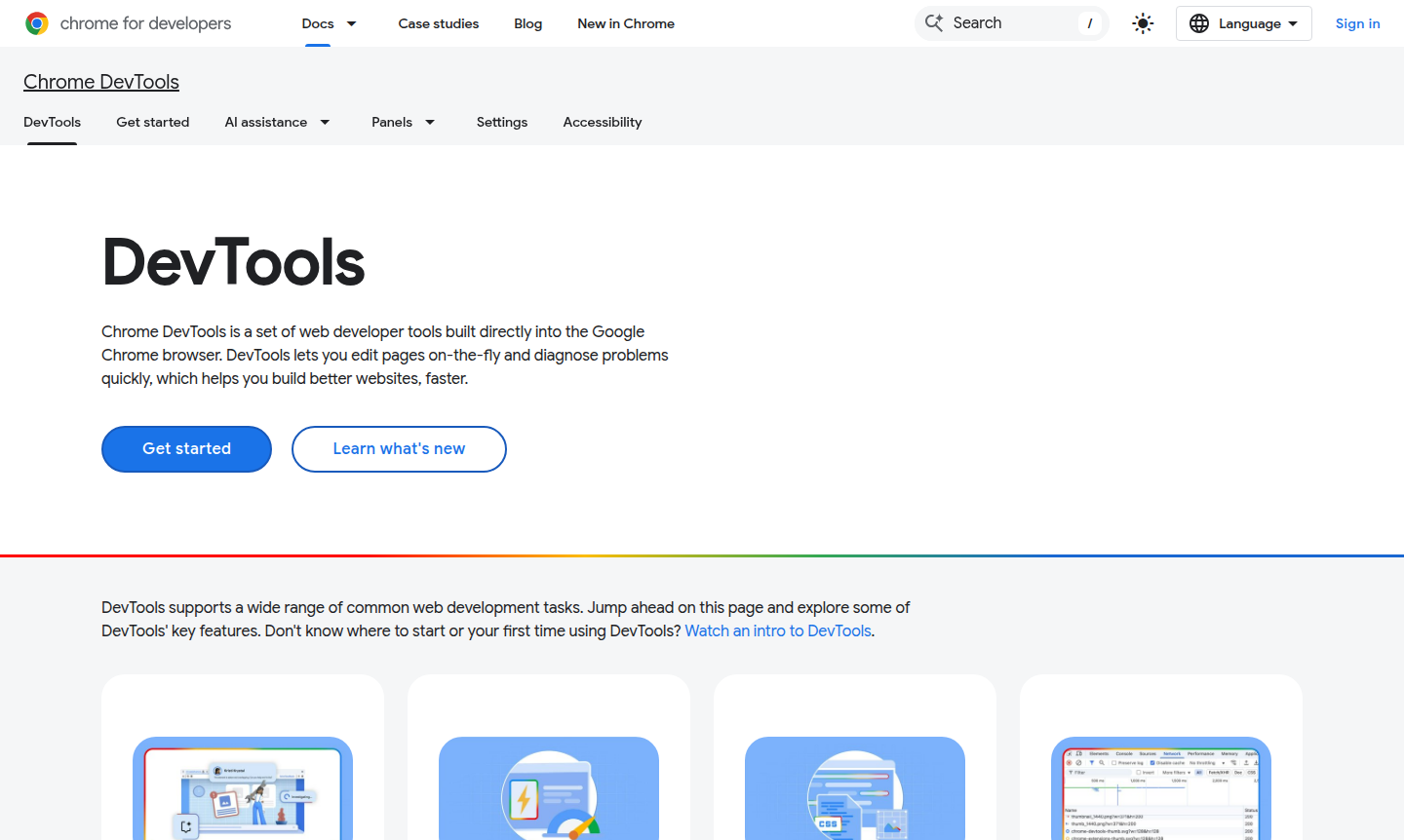Go to Case studies in the navigation
Screen dimensions: 1404x840
(438, 23)
